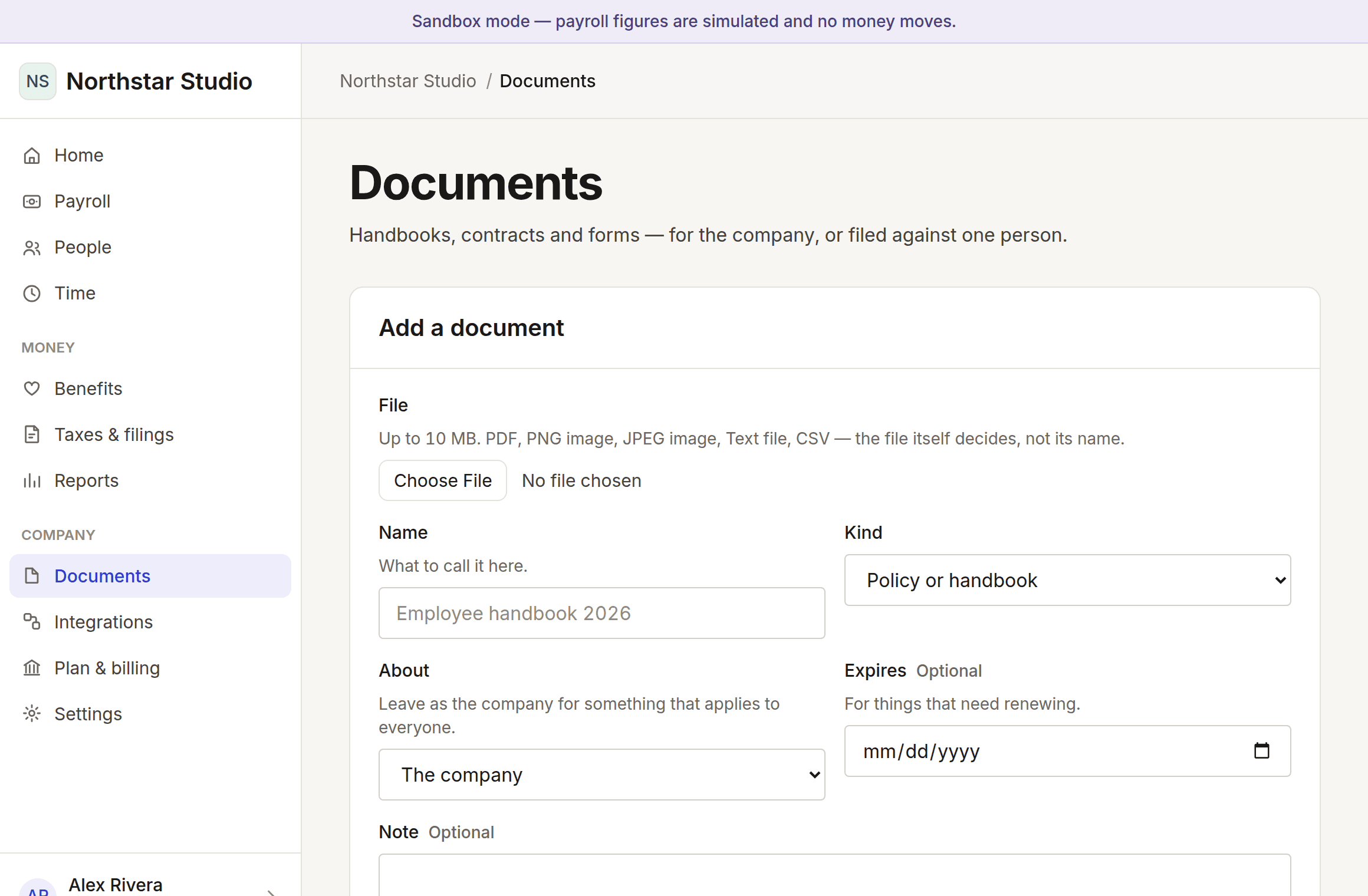Click the 'No file chosen' text
The width and height of the screenshot is (1368, 896).
tap(581, 480)
